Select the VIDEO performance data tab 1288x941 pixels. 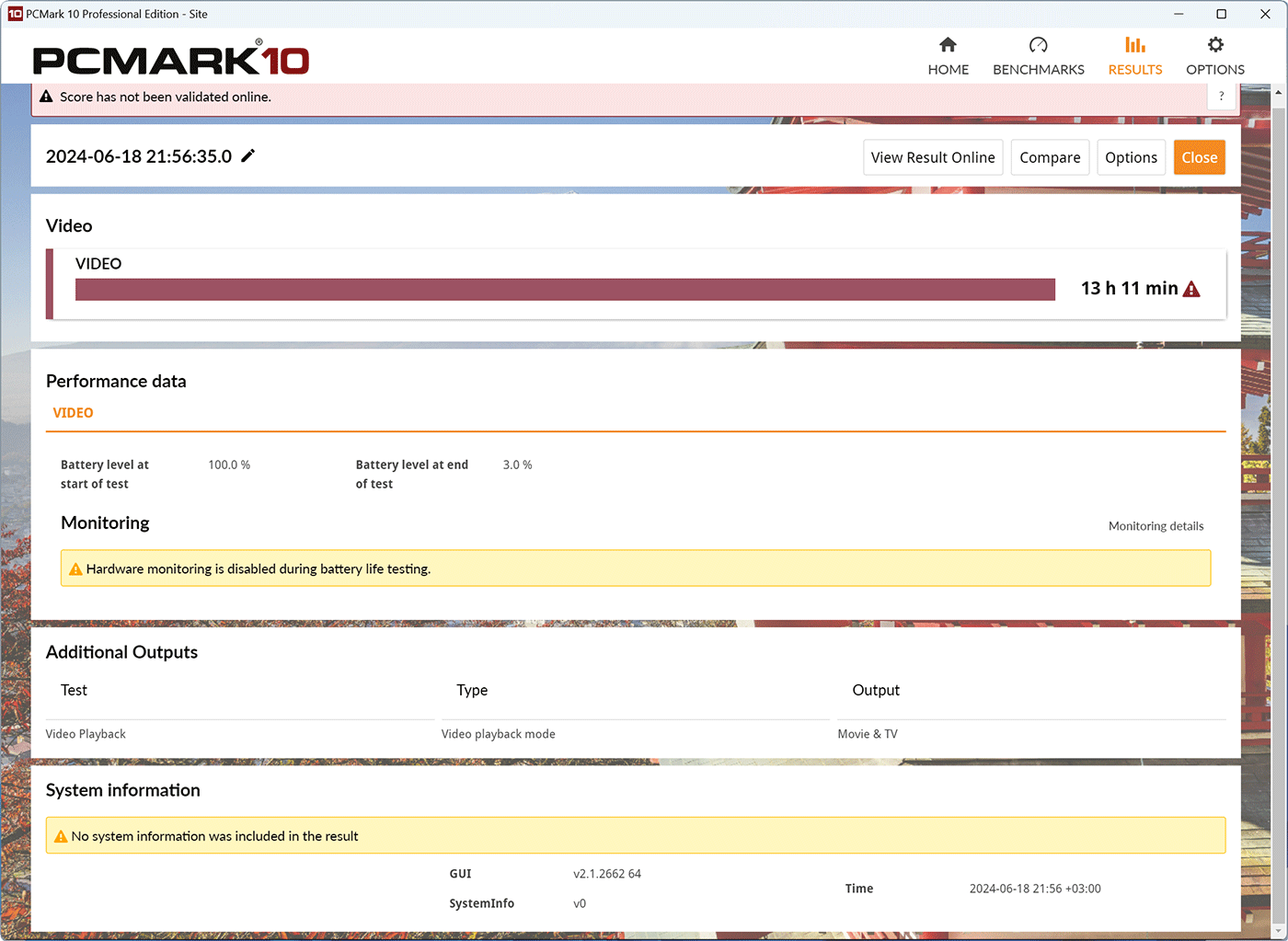coord(73,413)
